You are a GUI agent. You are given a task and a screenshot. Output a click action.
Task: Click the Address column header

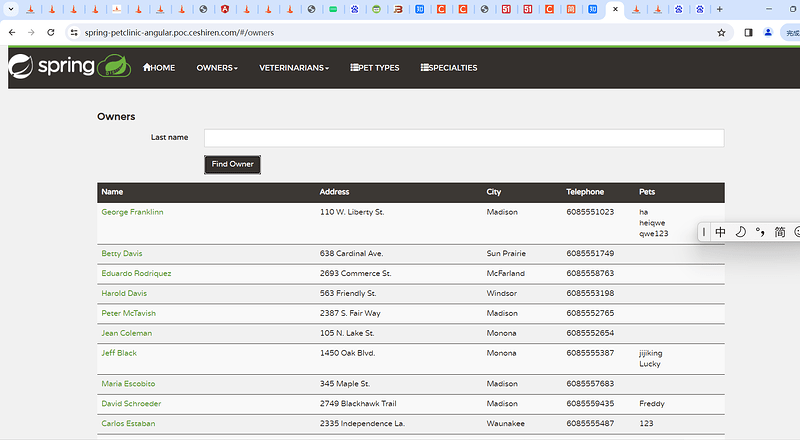334,192
